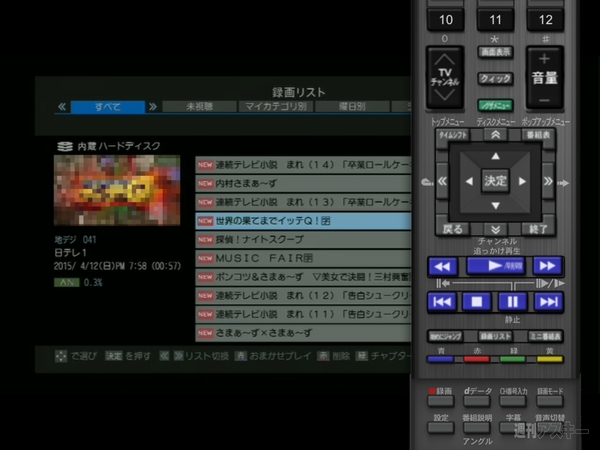The width and height of the screenshot is (600, 450).
Task: Start recording with the 録画 button
Action: click(x=441, y=401)
